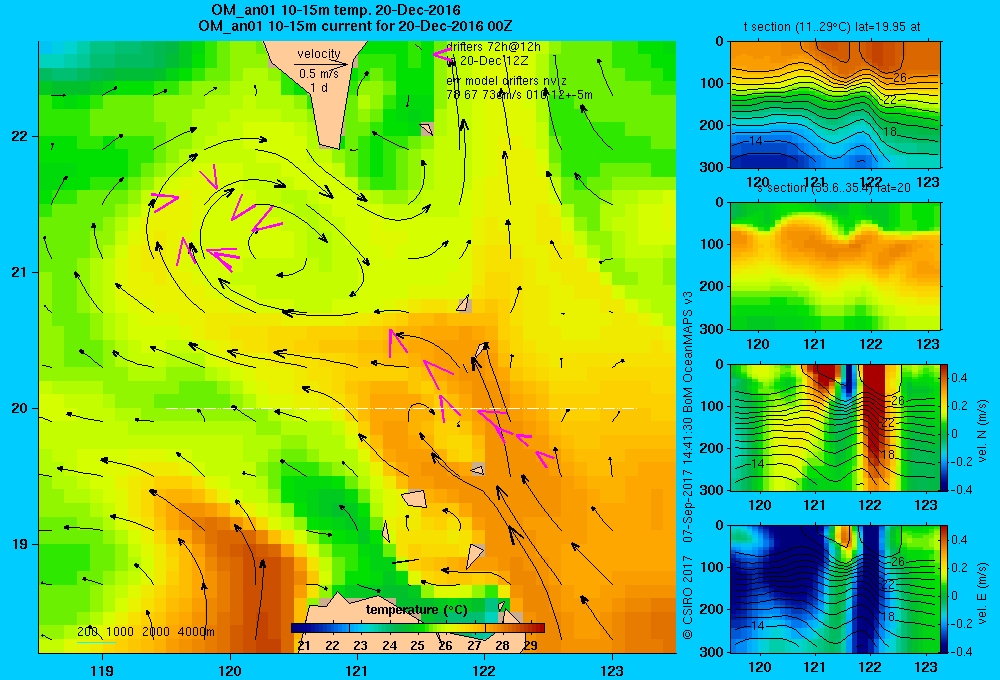Click the 'vel. N (m/s)' colorbar label
The width and height of the screenshot is (1000, 680).
(x=982, y=431)
